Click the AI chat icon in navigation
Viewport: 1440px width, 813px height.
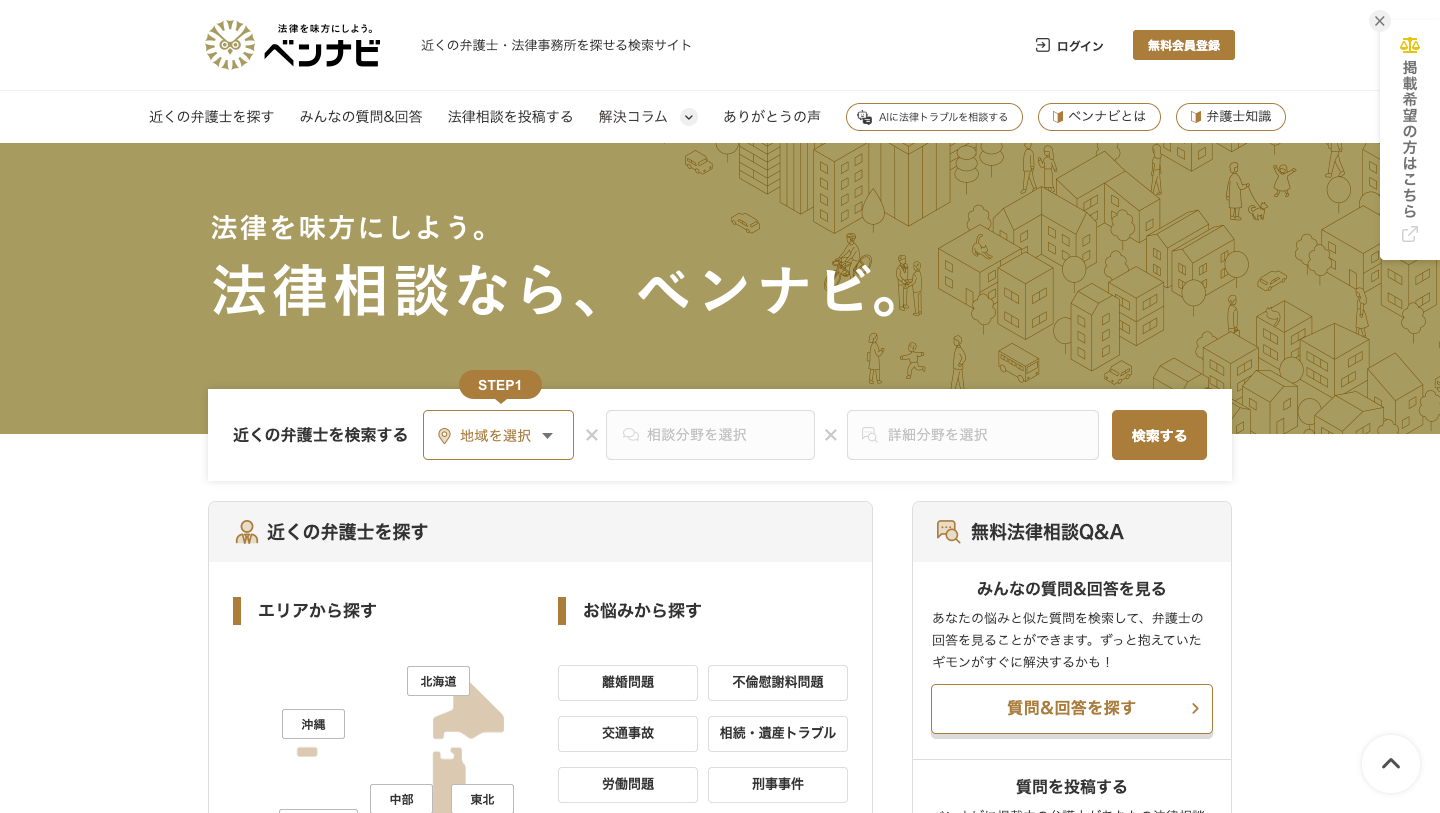tap(864, 117)
